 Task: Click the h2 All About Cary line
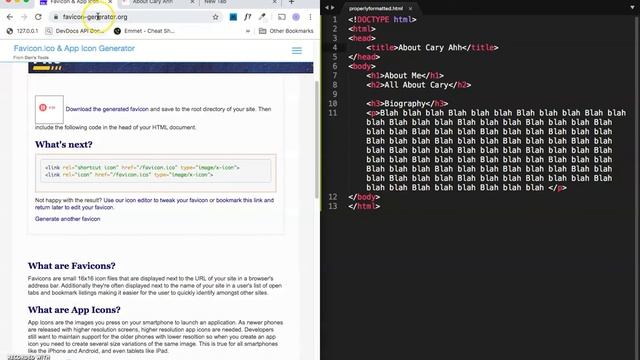click(419, 85)
